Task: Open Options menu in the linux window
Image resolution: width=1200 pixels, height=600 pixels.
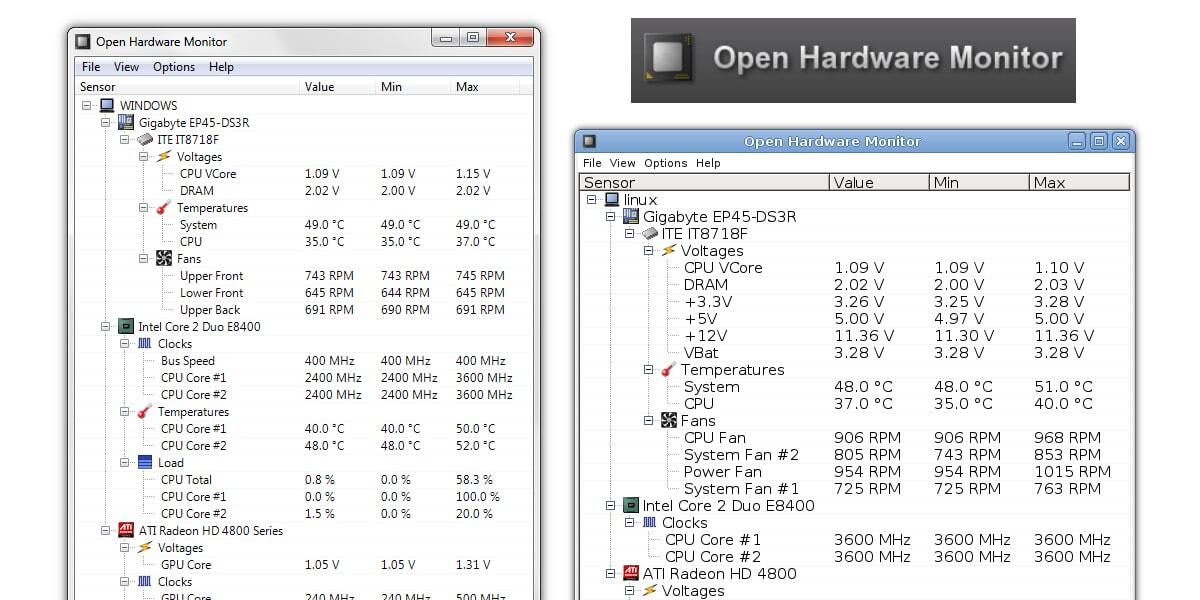Action: (x=665, y=163)
